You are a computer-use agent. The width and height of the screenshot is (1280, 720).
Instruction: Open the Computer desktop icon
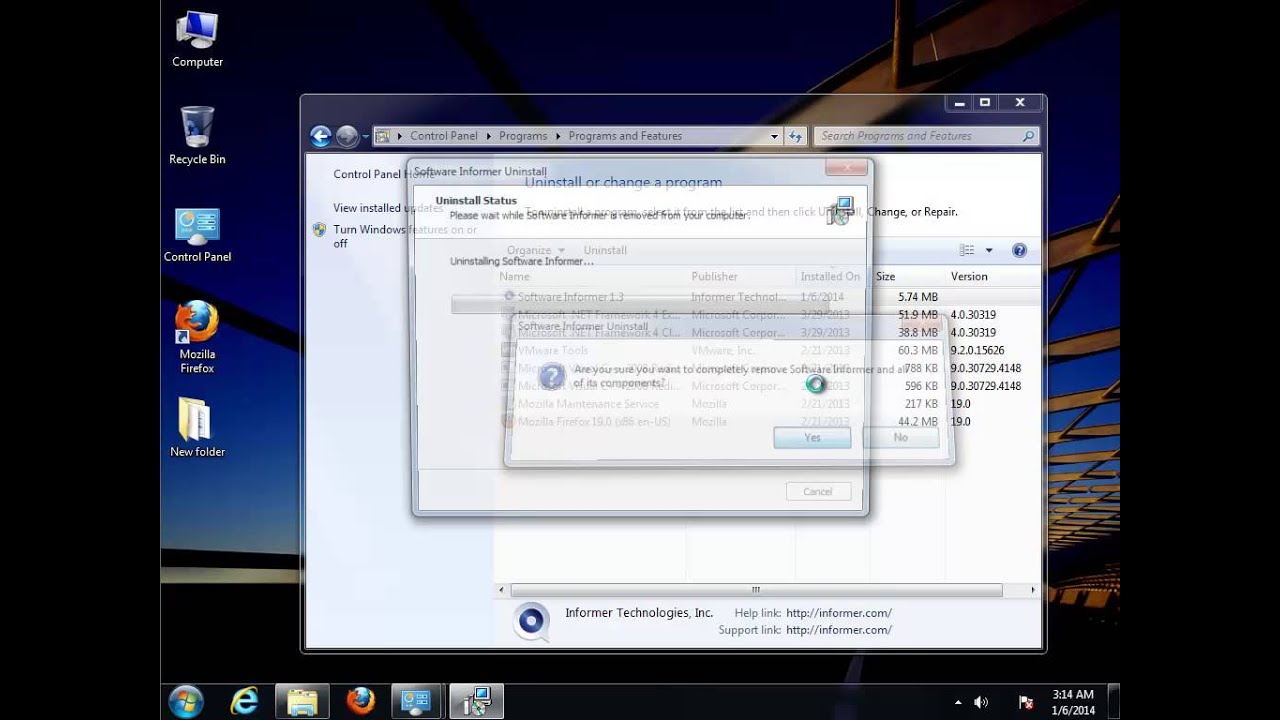coord(197,40)
